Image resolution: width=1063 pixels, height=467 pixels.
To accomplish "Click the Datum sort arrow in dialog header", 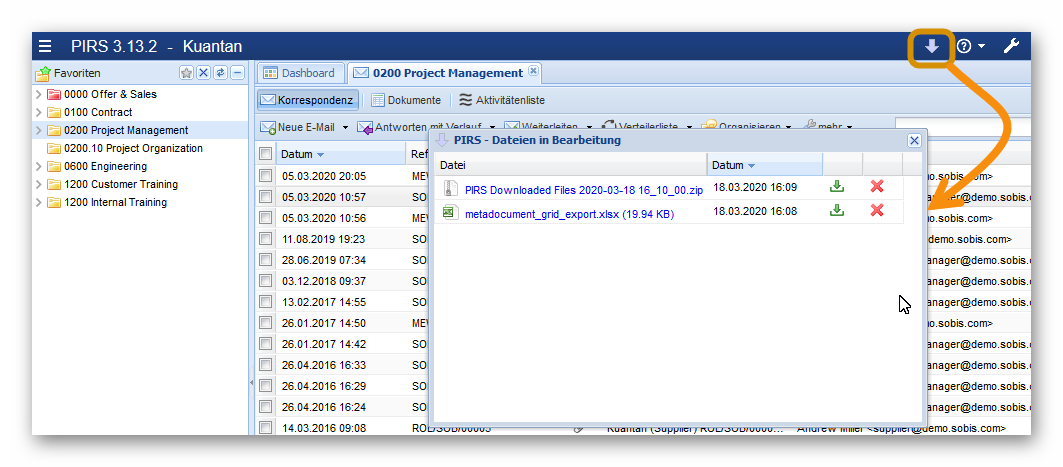I will coord(751,165).
